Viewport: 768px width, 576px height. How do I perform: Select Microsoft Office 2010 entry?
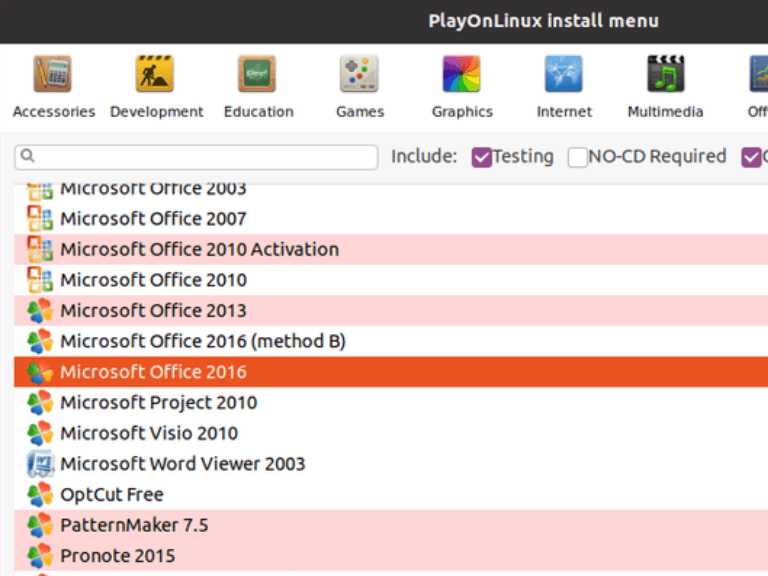[x=391, y=280]
